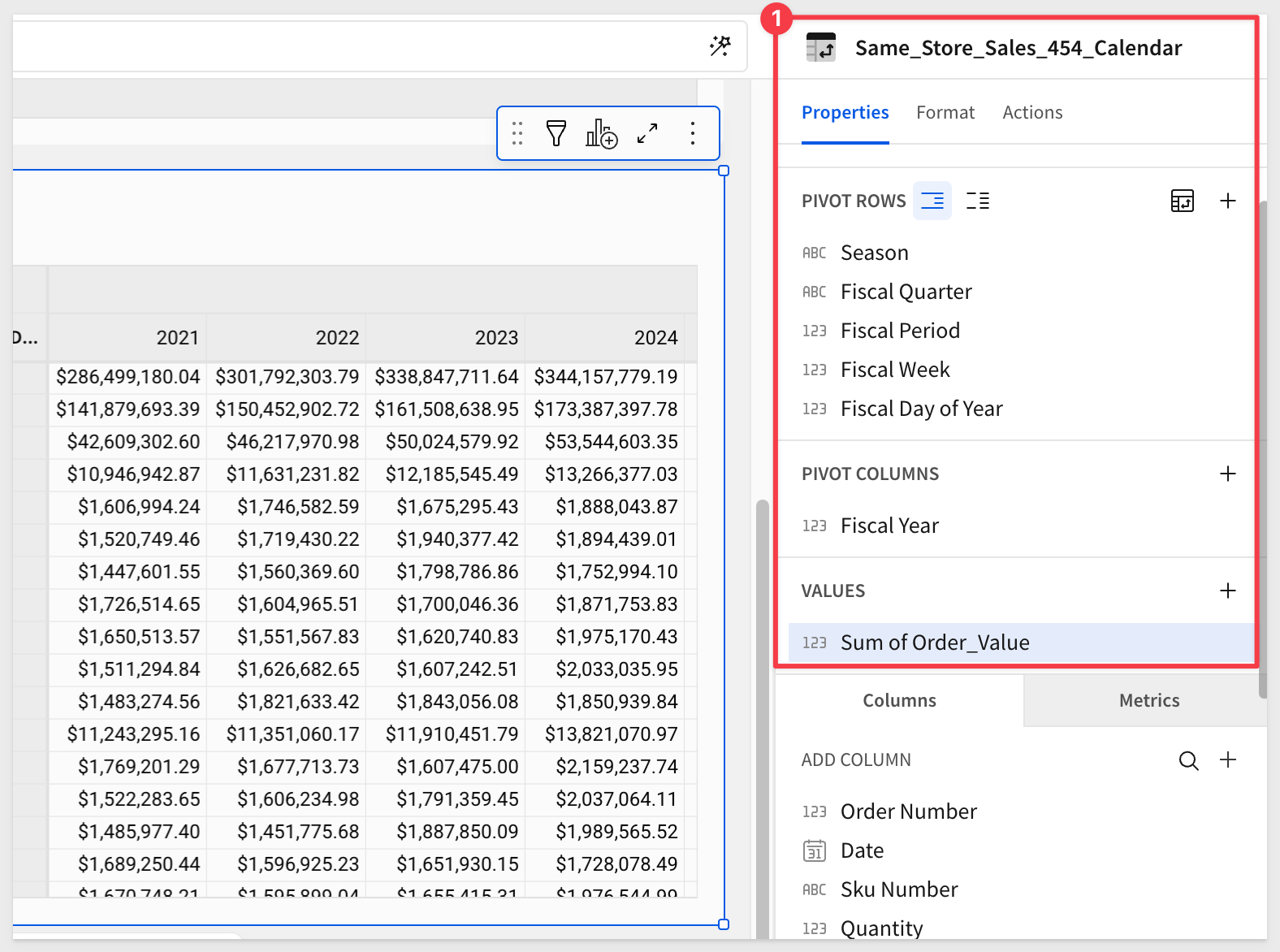Click the 2024 column header
Viewport: 1280px width, 952px height.
pos(655,338)
